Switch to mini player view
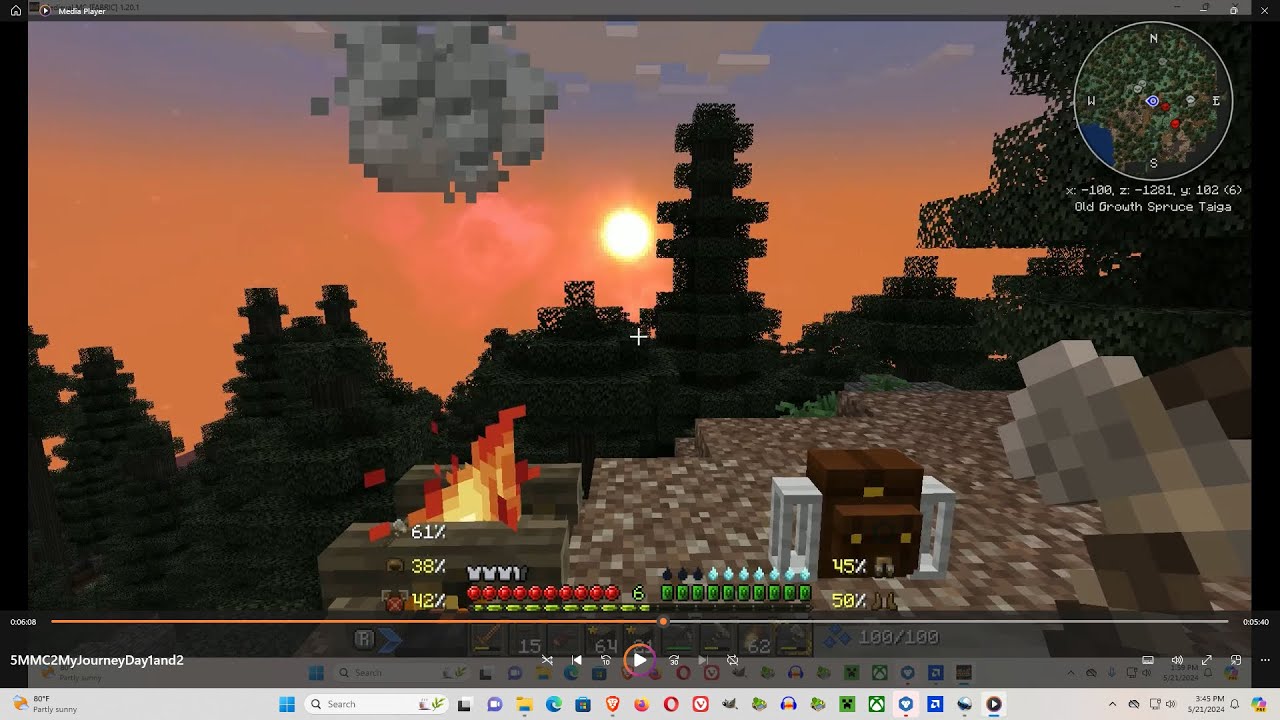This screenshot has width=1280, height=720. click(x=1235, y=660)
